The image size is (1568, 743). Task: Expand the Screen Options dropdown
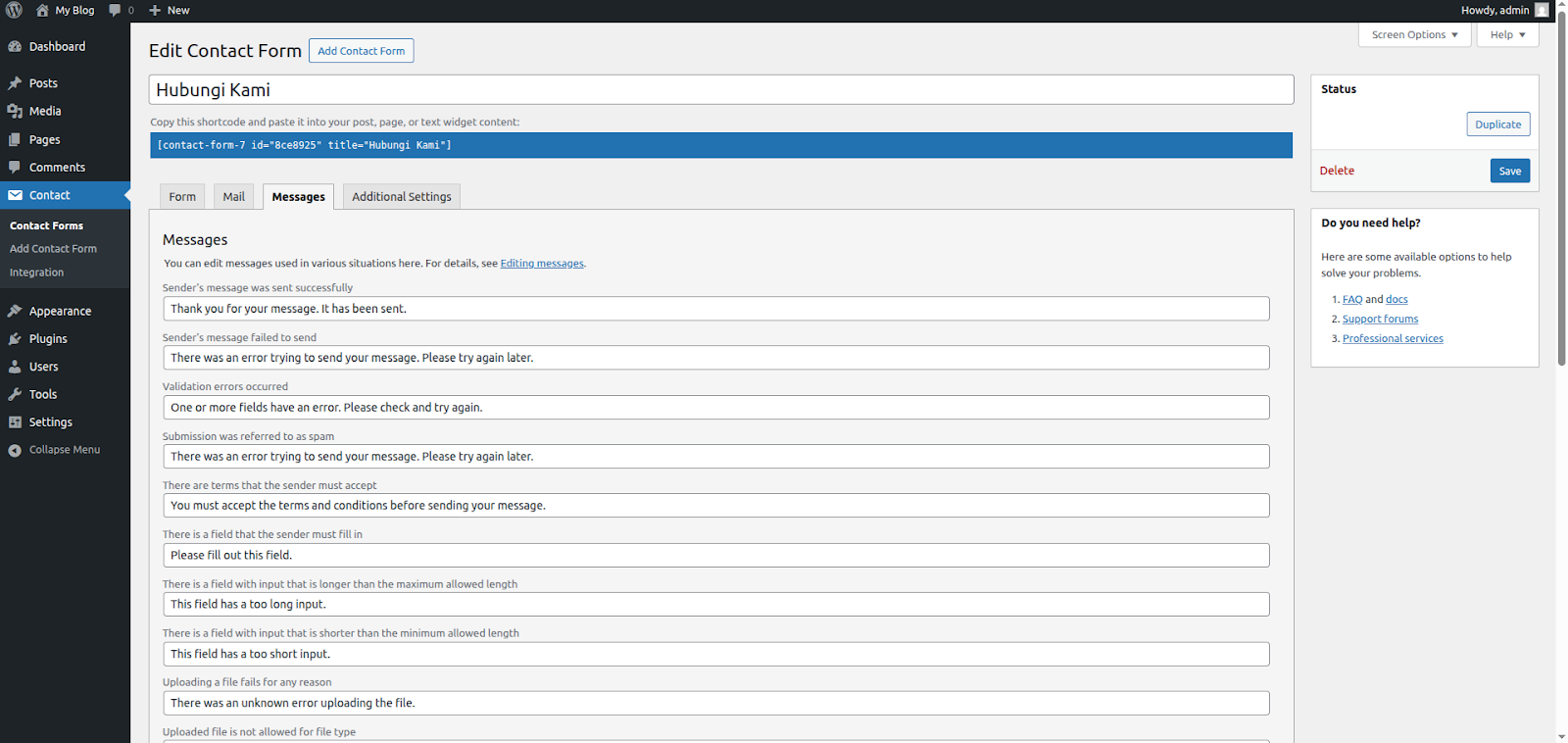(x=1414, y=35)
